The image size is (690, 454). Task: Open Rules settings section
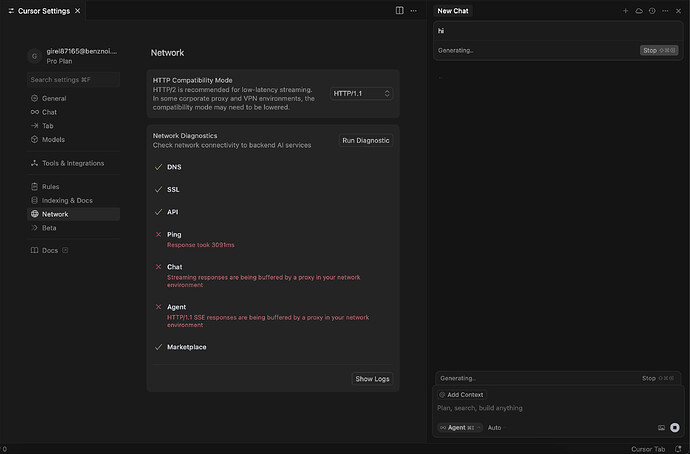tap(73, 187)
